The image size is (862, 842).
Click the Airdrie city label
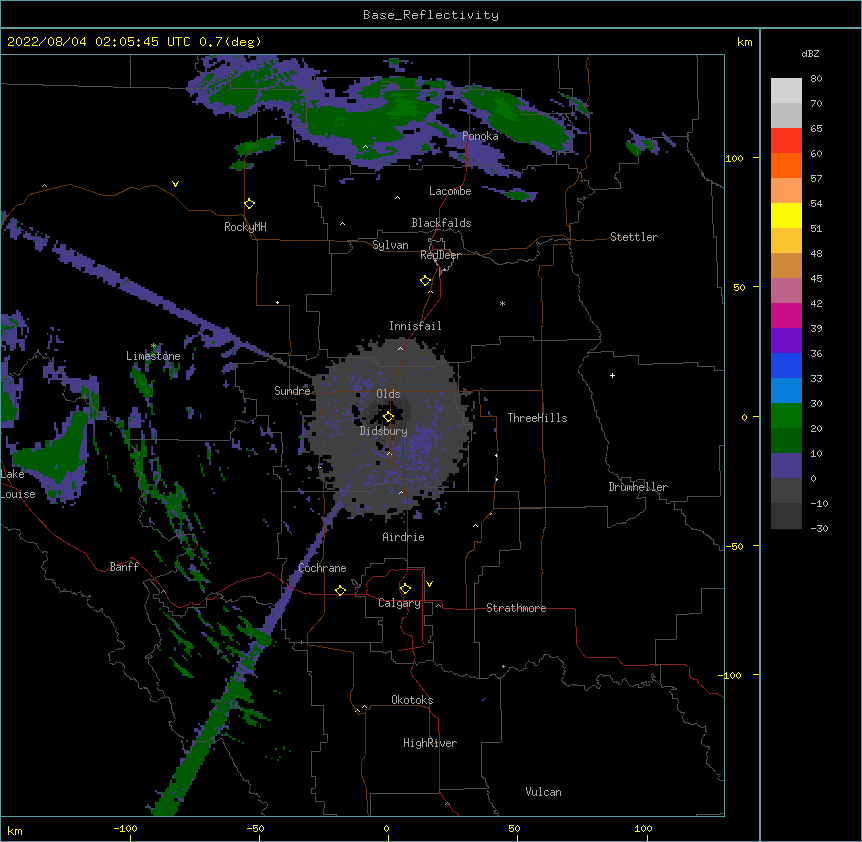[404, 537]
